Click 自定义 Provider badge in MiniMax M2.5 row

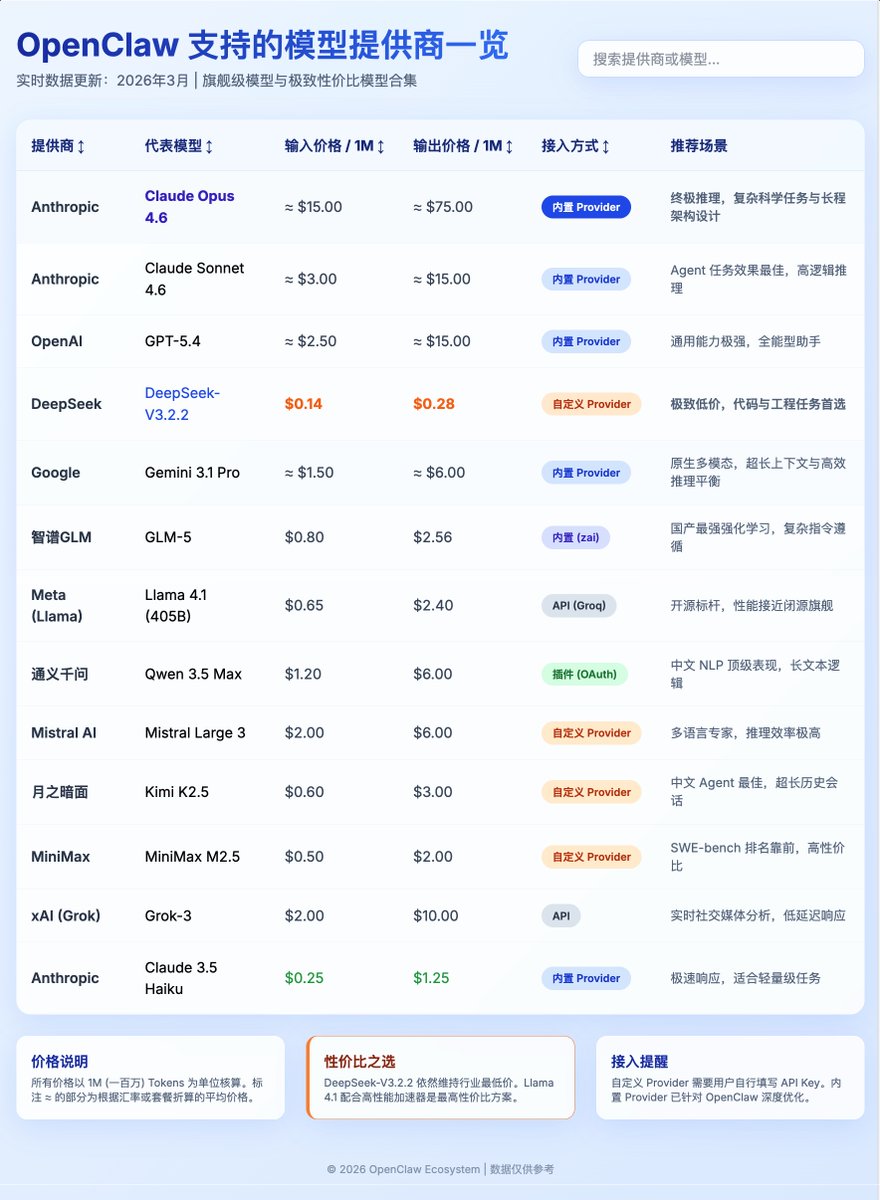coord(591,857)
